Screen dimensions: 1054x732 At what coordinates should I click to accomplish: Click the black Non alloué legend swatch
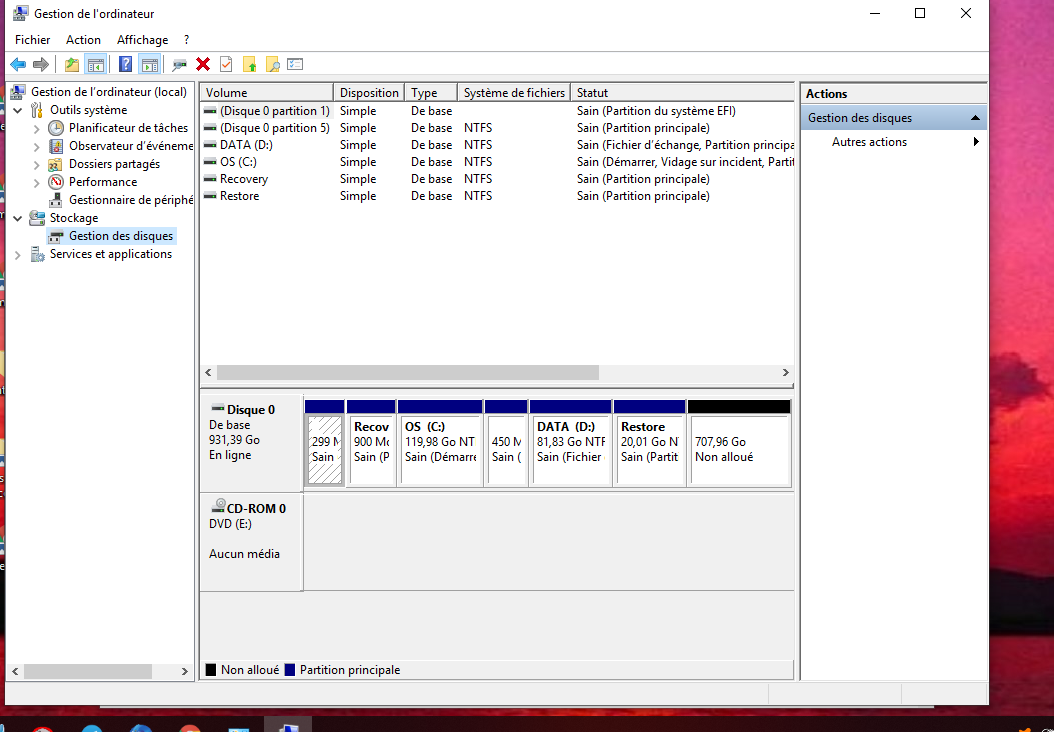(210, 670)
